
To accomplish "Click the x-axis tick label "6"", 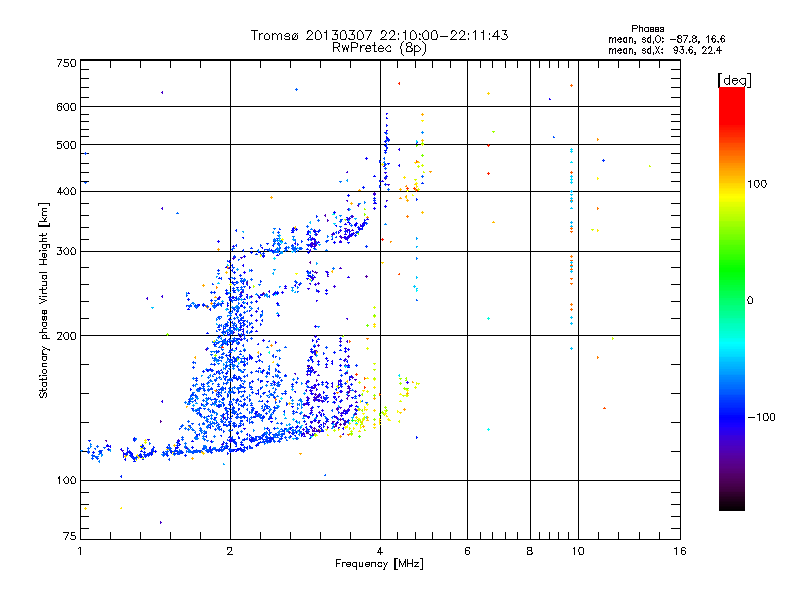I will 467,551.
